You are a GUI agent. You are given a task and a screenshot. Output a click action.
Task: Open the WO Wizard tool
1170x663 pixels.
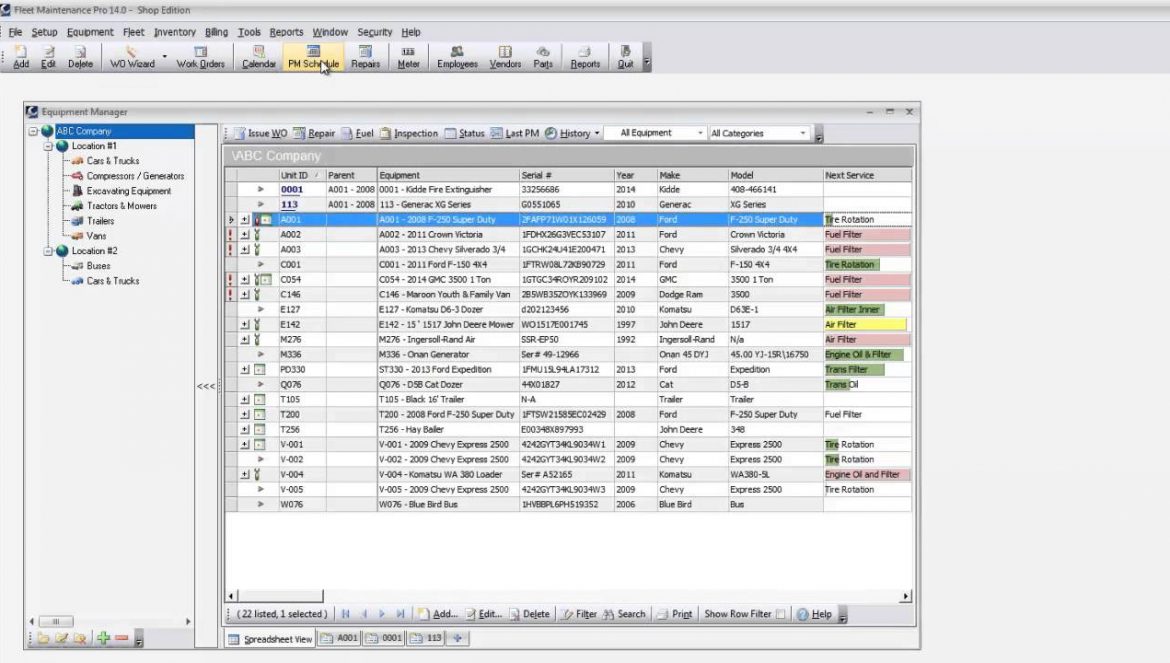(x=132, y=57)
